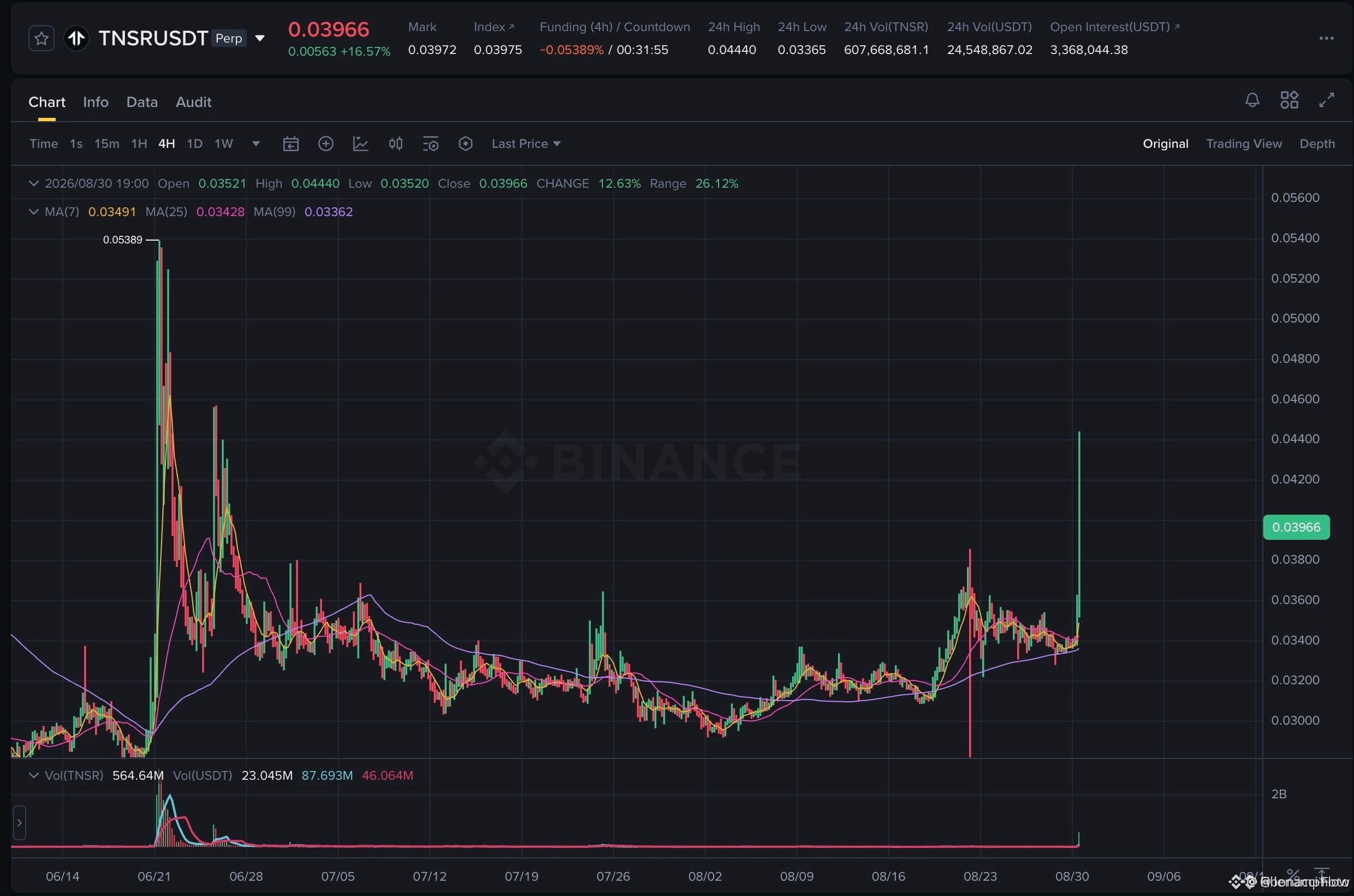Expand the left side panel arrow
1354x896 pixels.
coord(20,823)
